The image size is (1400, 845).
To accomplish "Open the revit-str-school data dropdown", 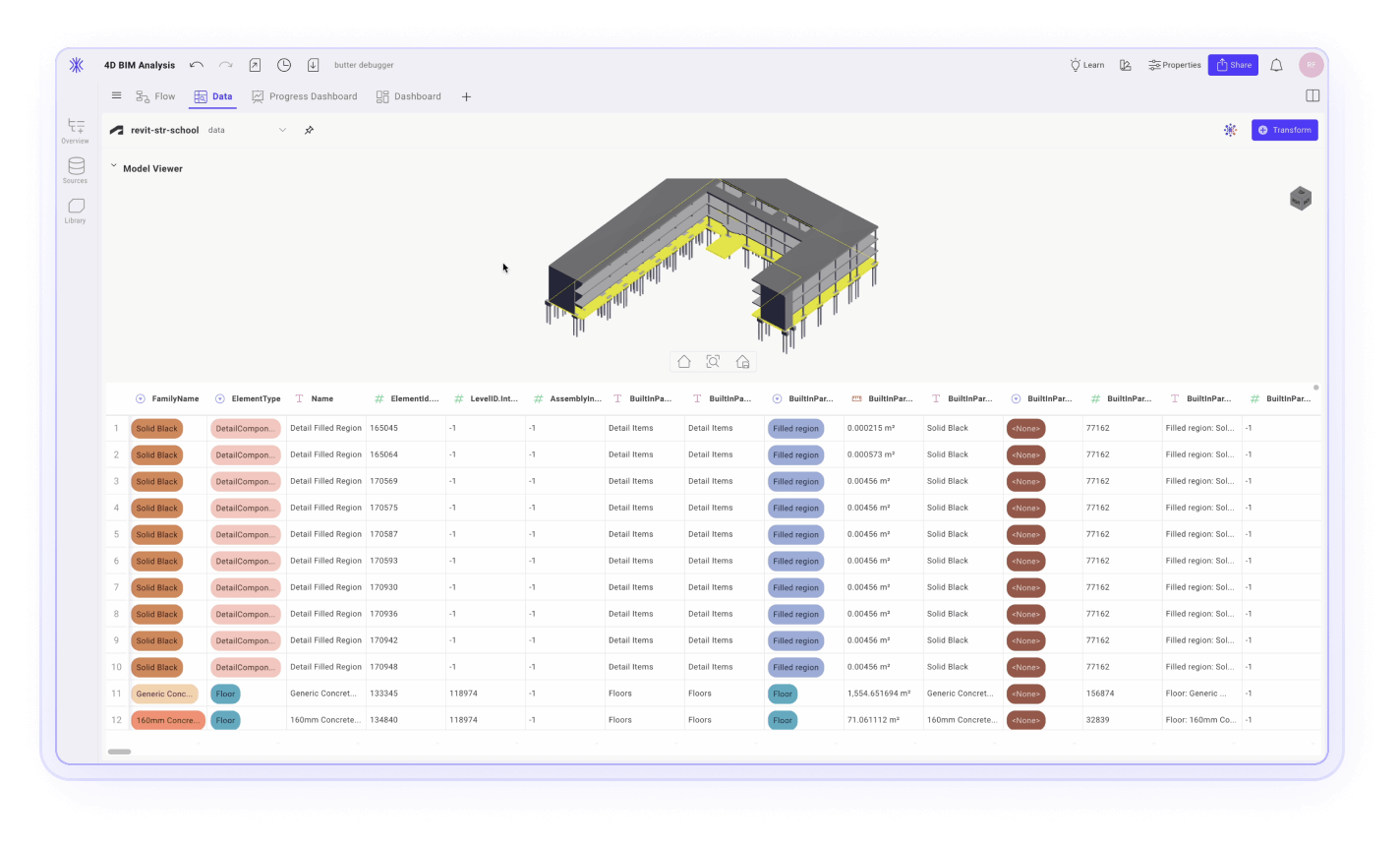I will [x=280, y=129].
